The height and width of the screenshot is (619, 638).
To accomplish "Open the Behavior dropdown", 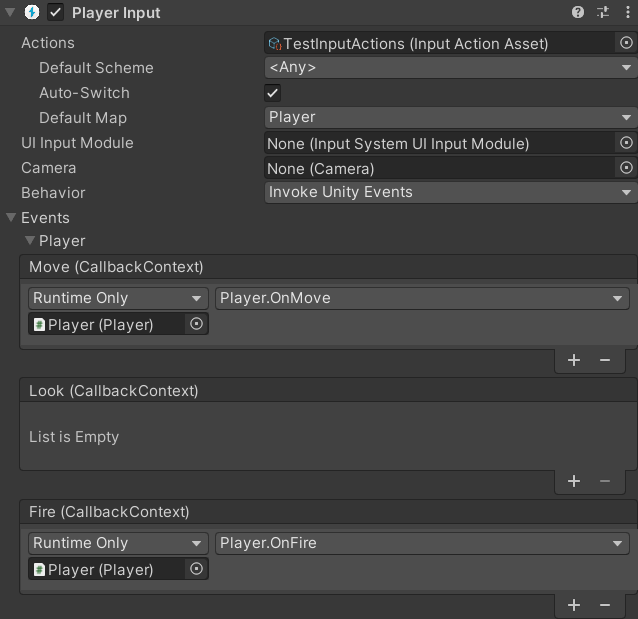I will pyautogui.click(x=450, y=192).
